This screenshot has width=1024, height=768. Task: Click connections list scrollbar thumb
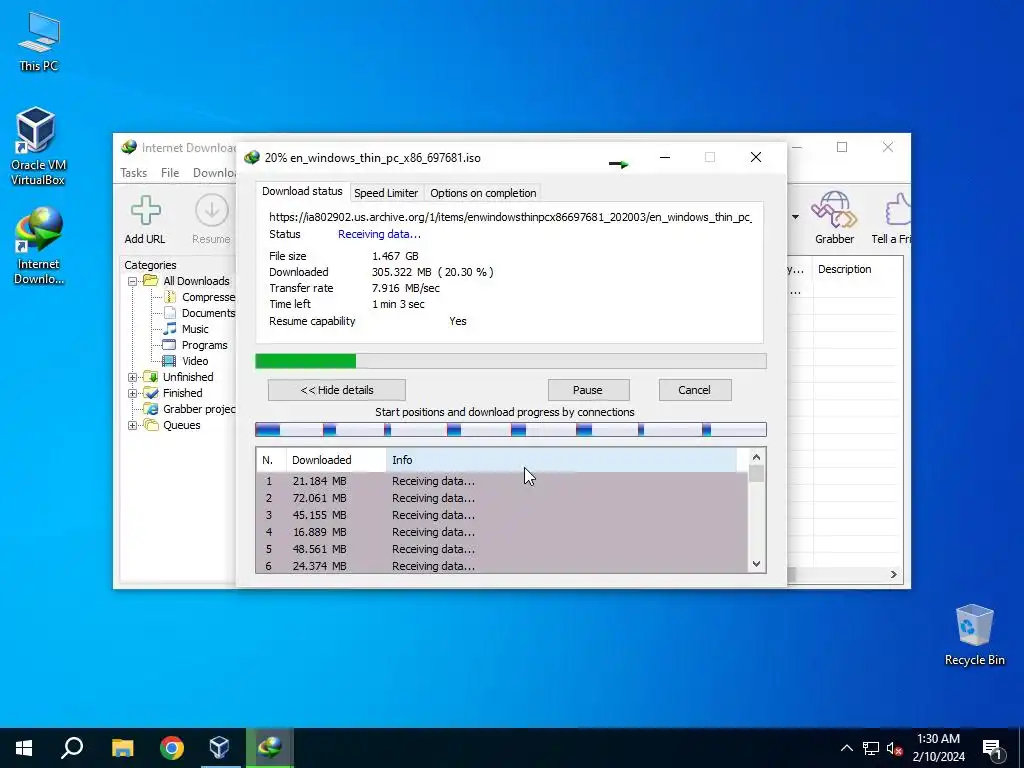click(x=756, y=473)
